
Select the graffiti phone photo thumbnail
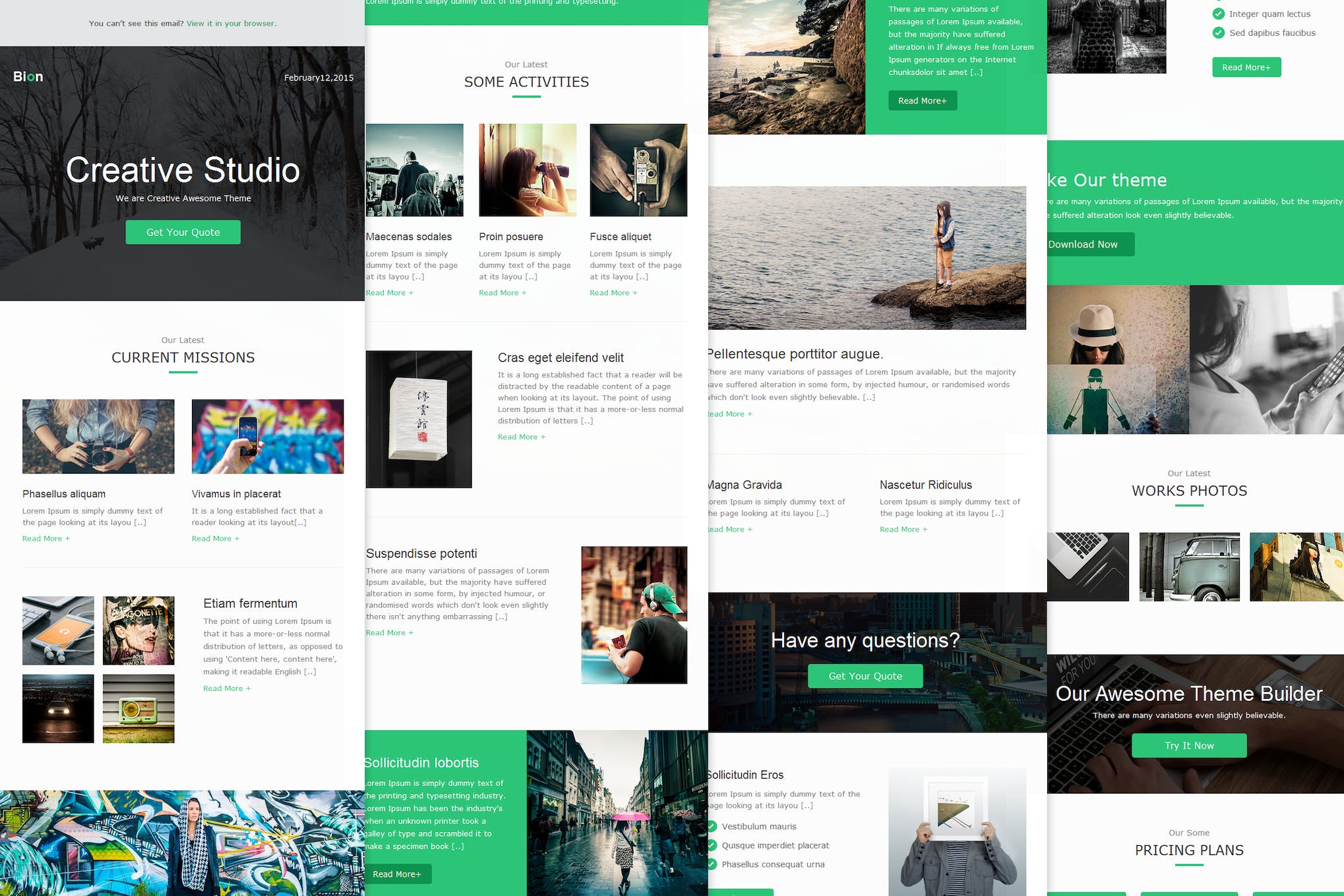[x=267, y=436]
